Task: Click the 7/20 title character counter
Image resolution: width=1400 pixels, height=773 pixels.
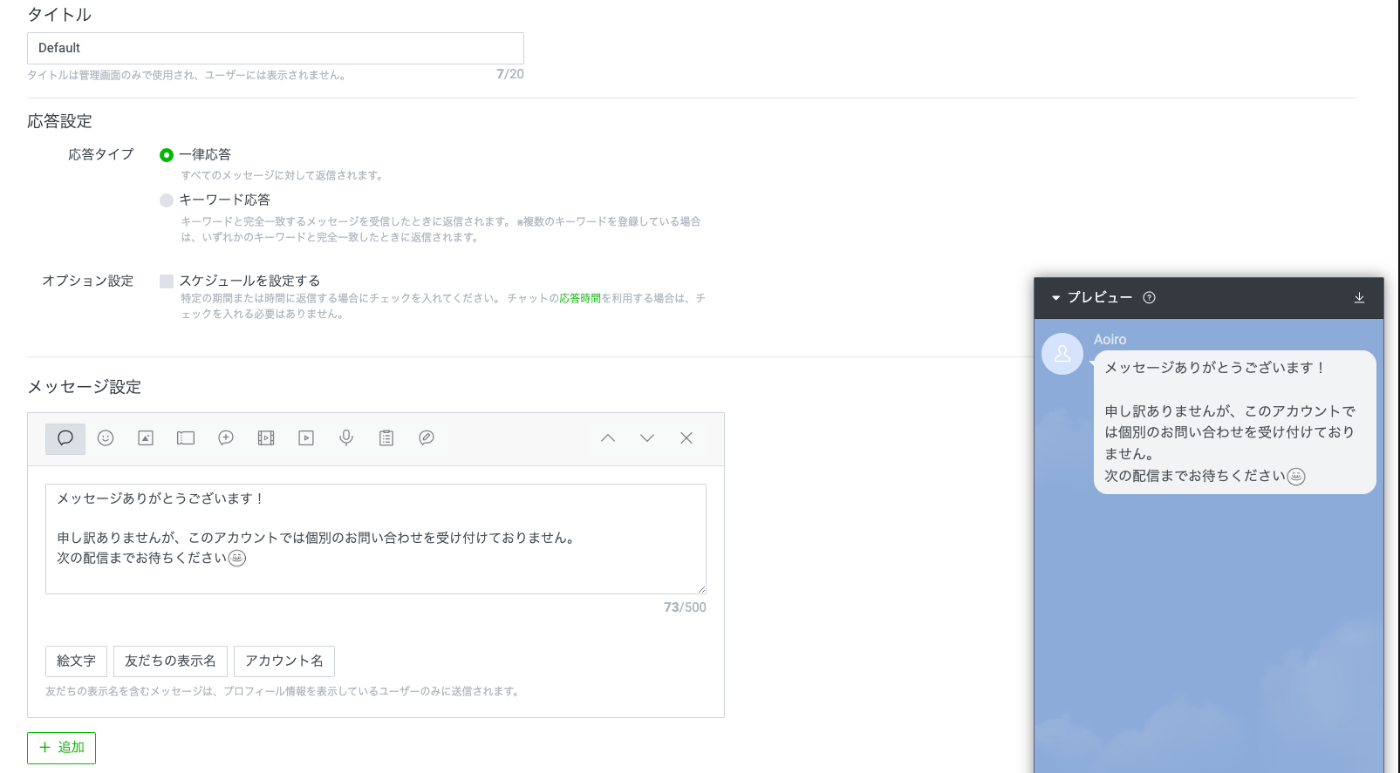Action: click(x=510, y=75)
